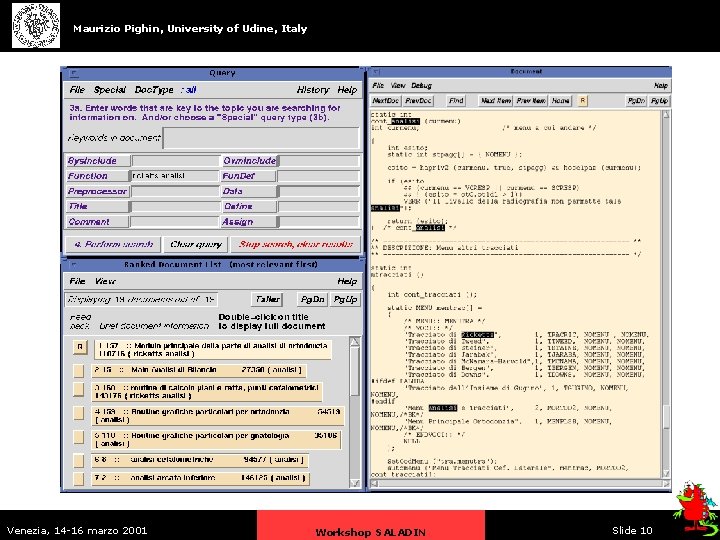Click the Keywords in document input field
The width and height of the screenshot is (720, 540).
[260, 138]
